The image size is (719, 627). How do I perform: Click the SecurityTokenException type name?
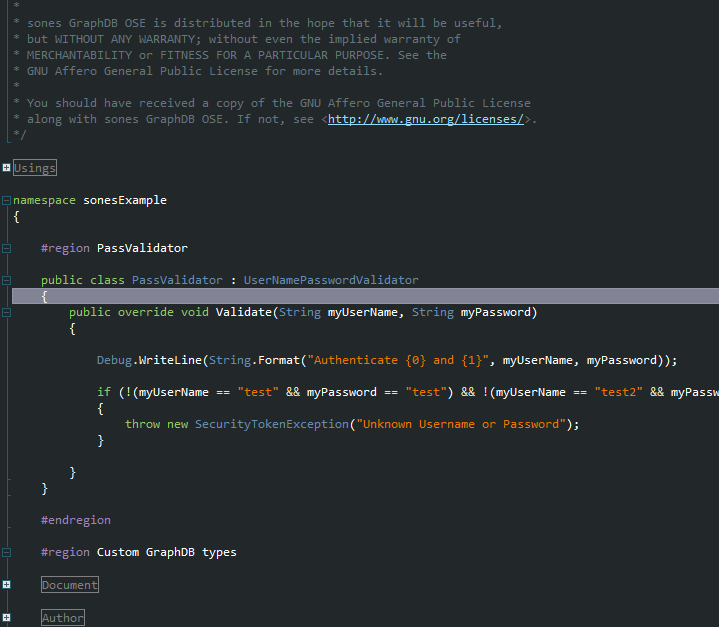[x=272, y=424]
